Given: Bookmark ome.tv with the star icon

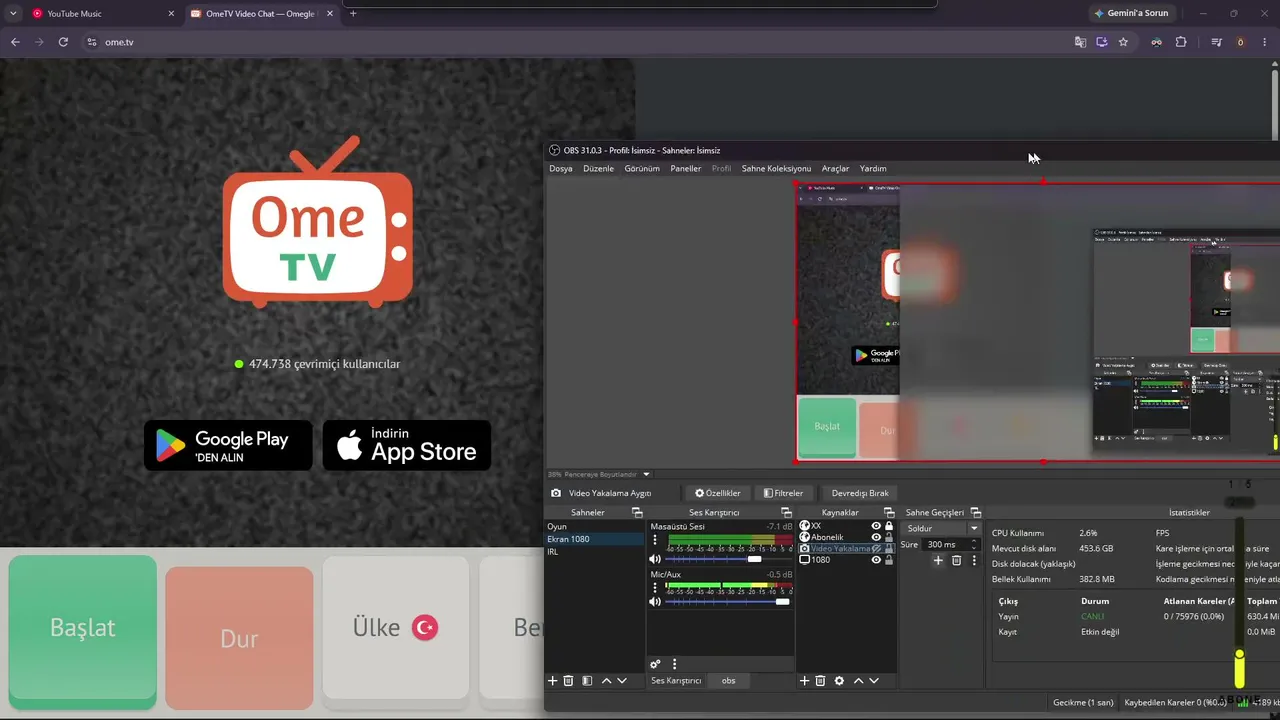Looking at the screenshot, I should [1123, 42].
